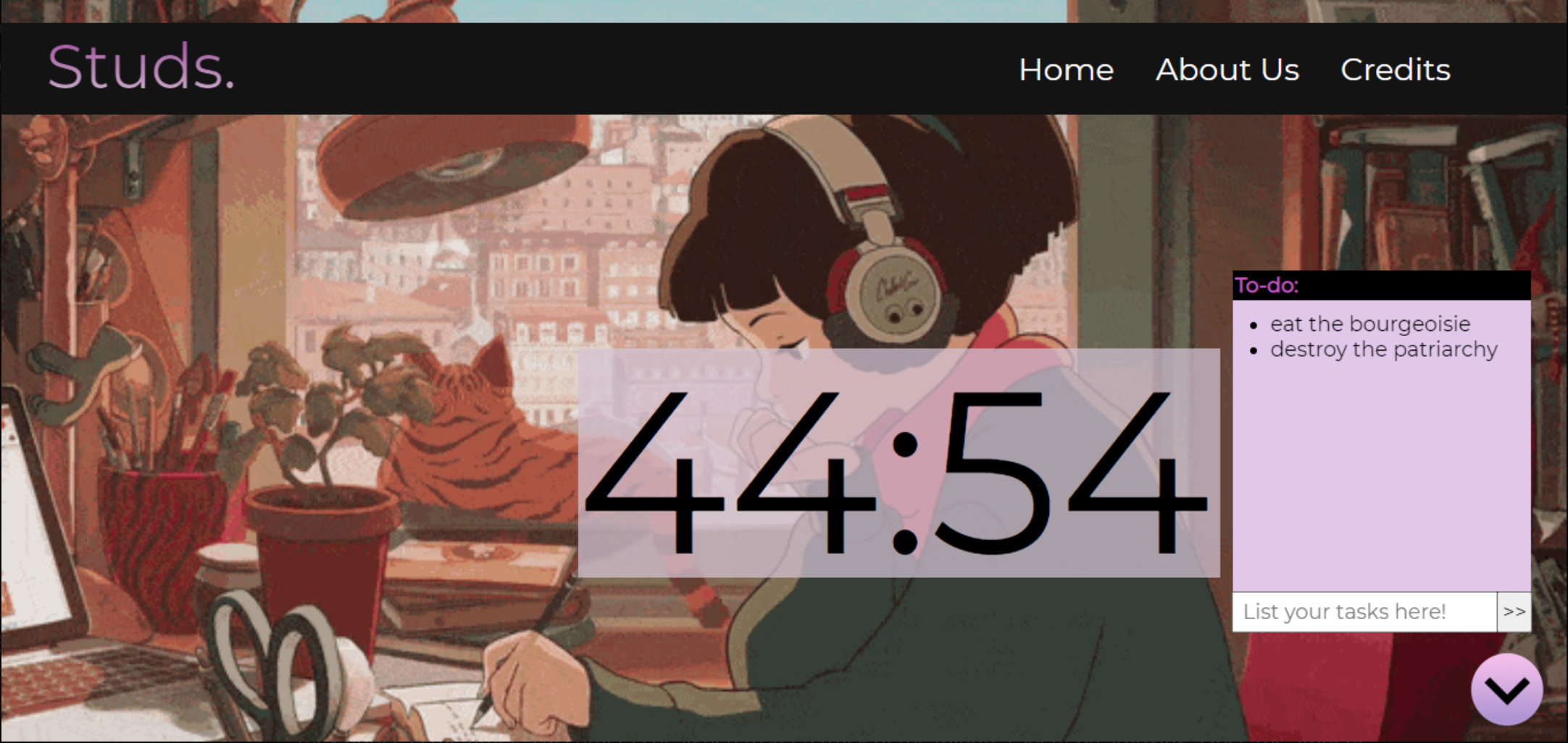Click the 44:54 countdown timer

click(898, 463)
